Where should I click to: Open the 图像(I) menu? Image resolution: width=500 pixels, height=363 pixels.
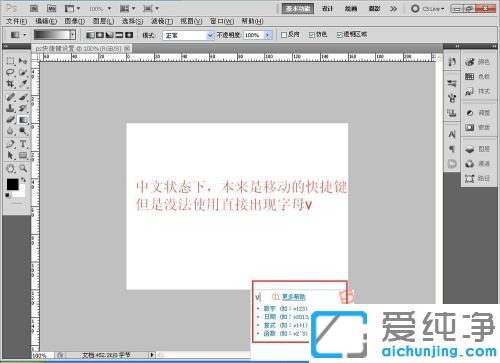tap(74, 21)
